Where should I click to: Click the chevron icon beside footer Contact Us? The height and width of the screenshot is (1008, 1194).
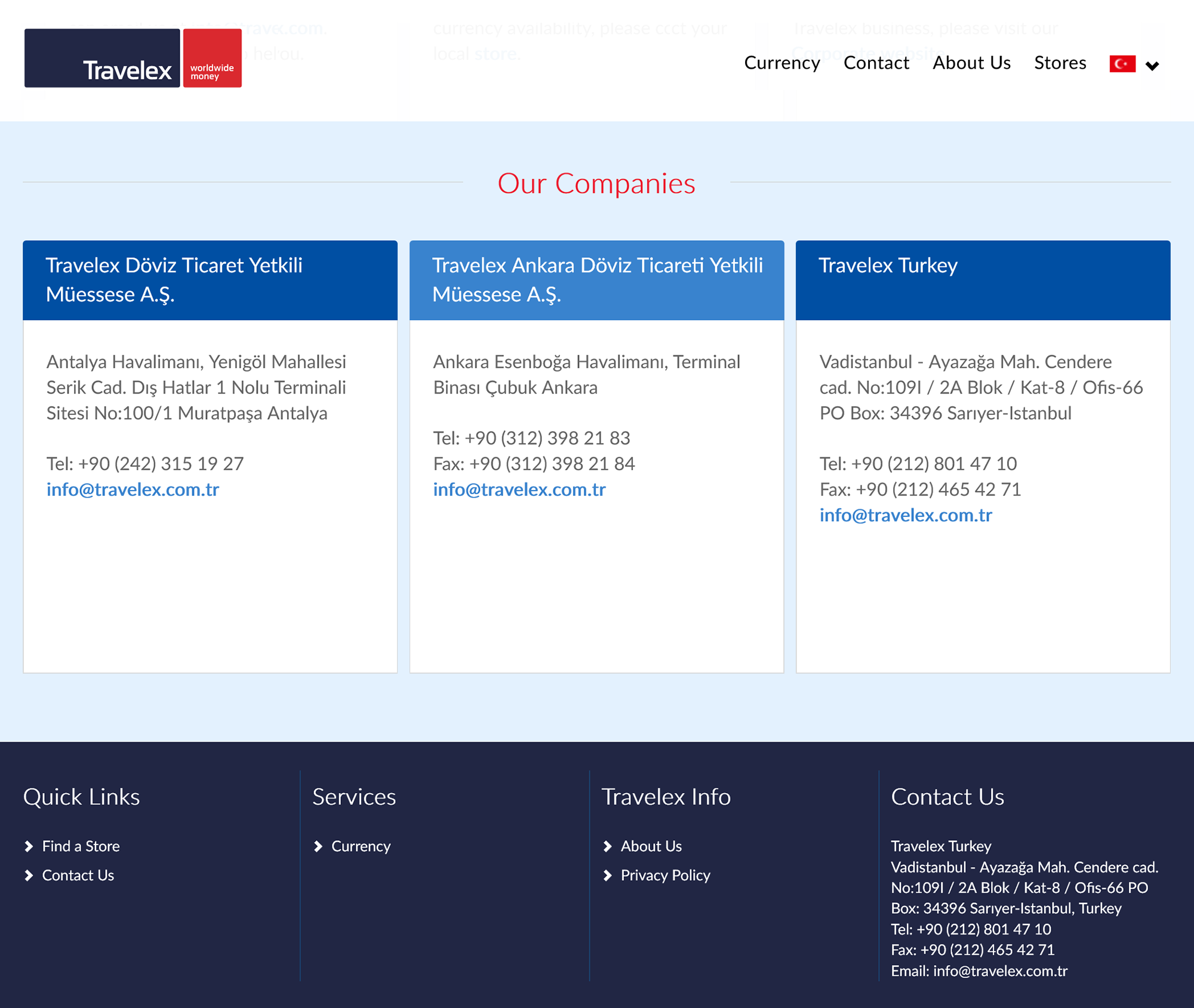[x=29, y=875]
